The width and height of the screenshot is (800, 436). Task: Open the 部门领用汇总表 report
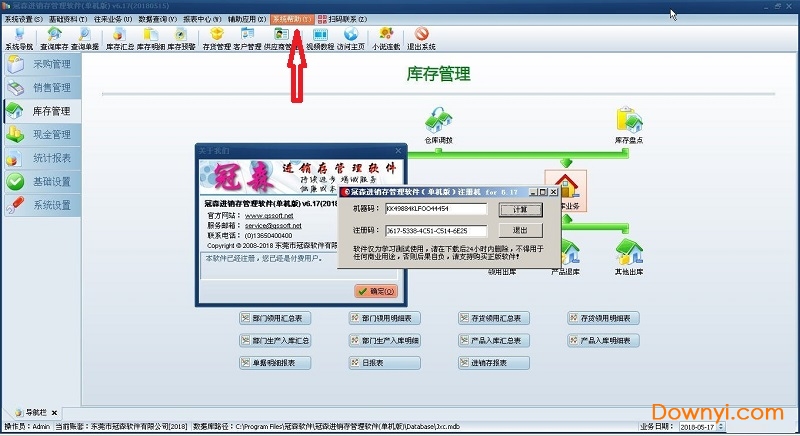point(275,318)
